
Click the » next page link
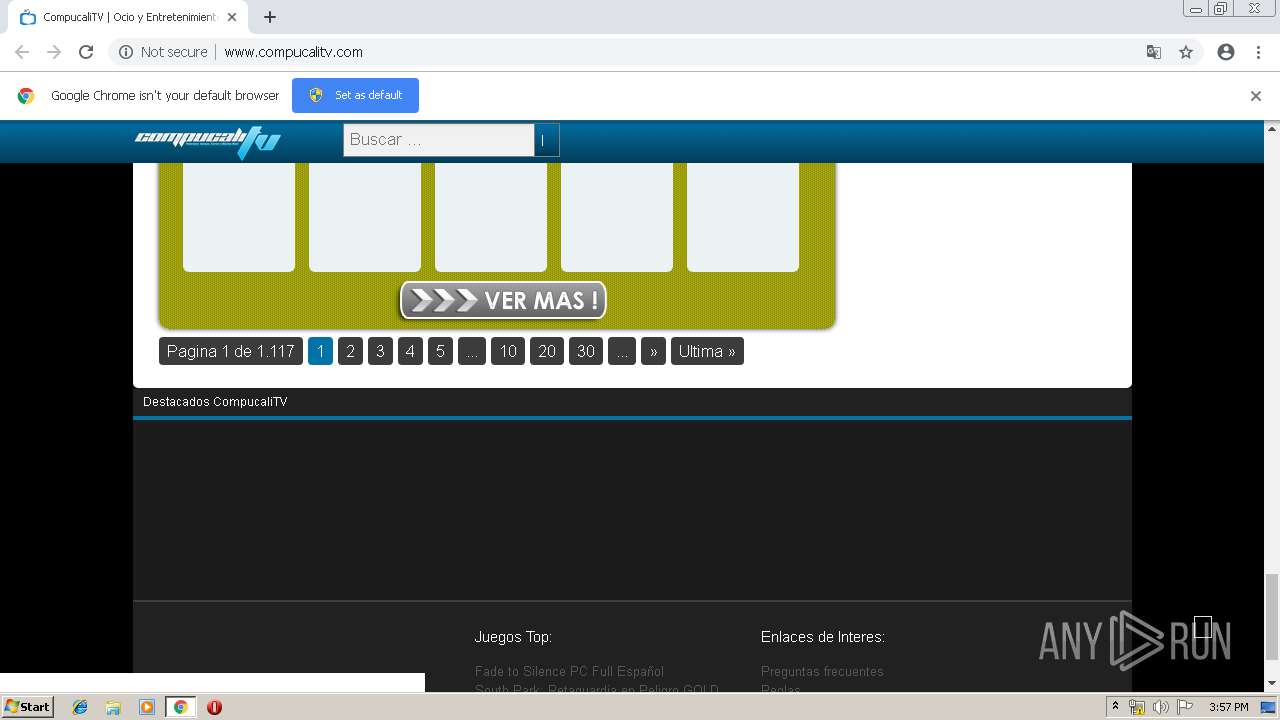click(653, 351)
